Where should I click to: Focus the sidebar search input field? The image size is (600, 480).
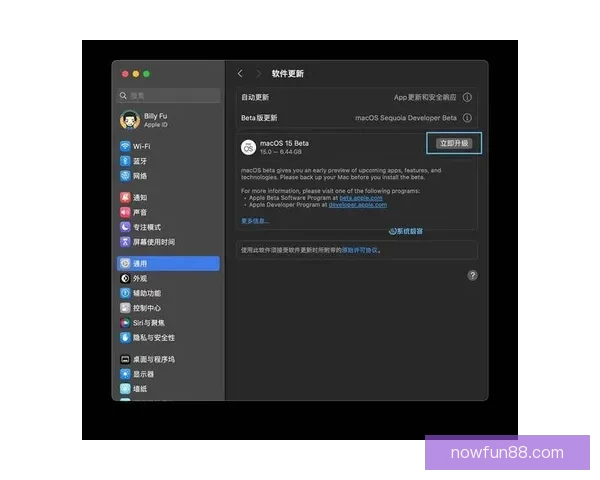[x=168, y=96]
